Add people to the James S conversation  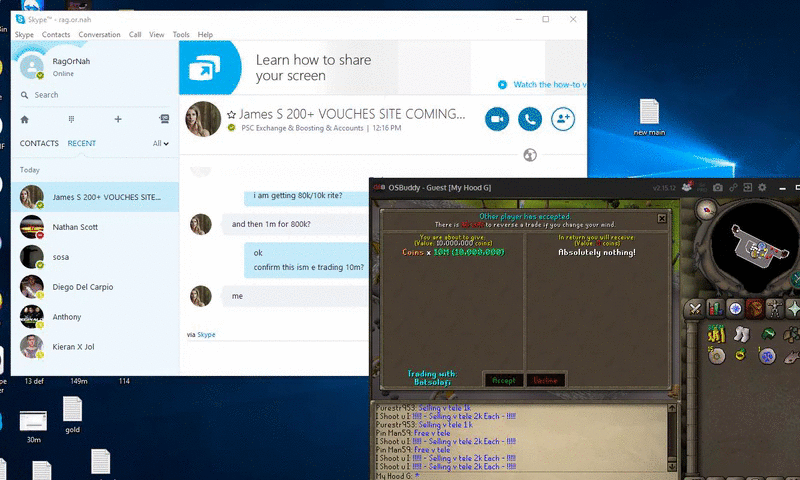click(563, 119)
